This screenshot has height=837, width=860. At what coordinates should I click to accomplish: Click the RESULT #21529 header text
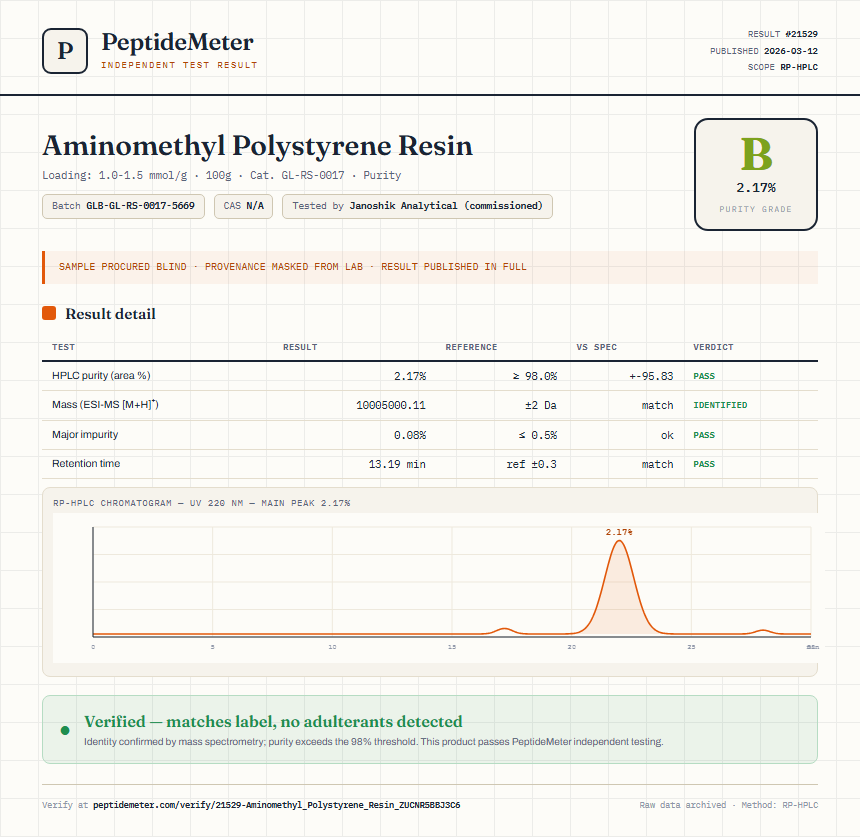[x=783, y=34]
